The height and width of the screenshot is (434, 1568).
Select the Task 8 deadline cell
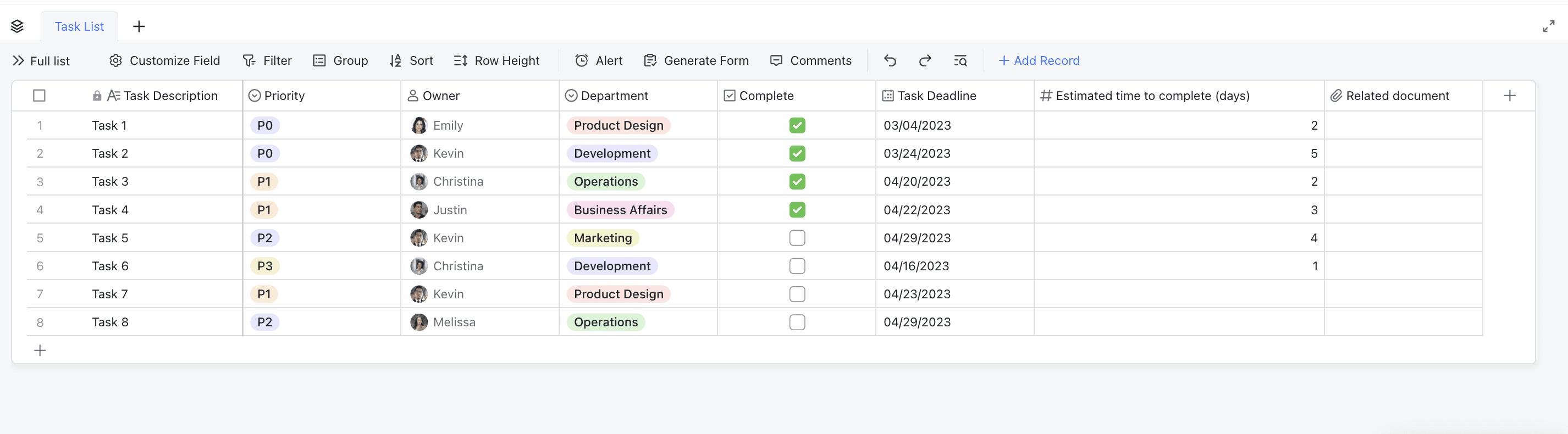click(x=953, y=322)
